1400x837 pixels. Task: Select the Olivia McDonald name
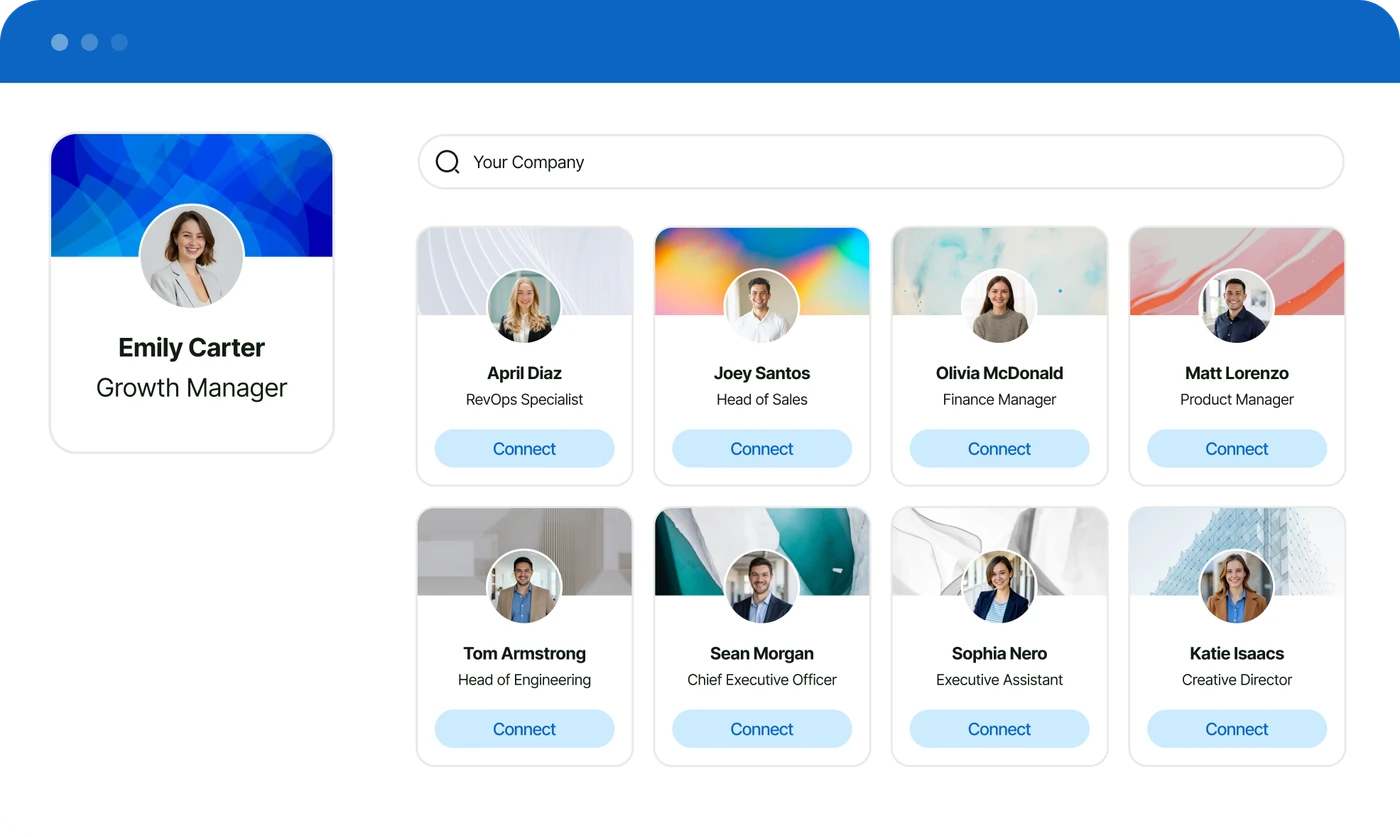[x=999, y=373]
